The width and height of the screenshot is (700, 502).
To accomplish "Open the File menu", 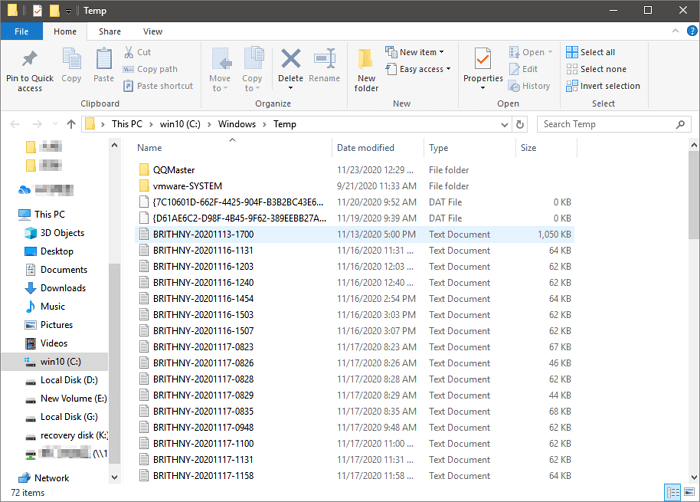I will [x=21, y=32].
